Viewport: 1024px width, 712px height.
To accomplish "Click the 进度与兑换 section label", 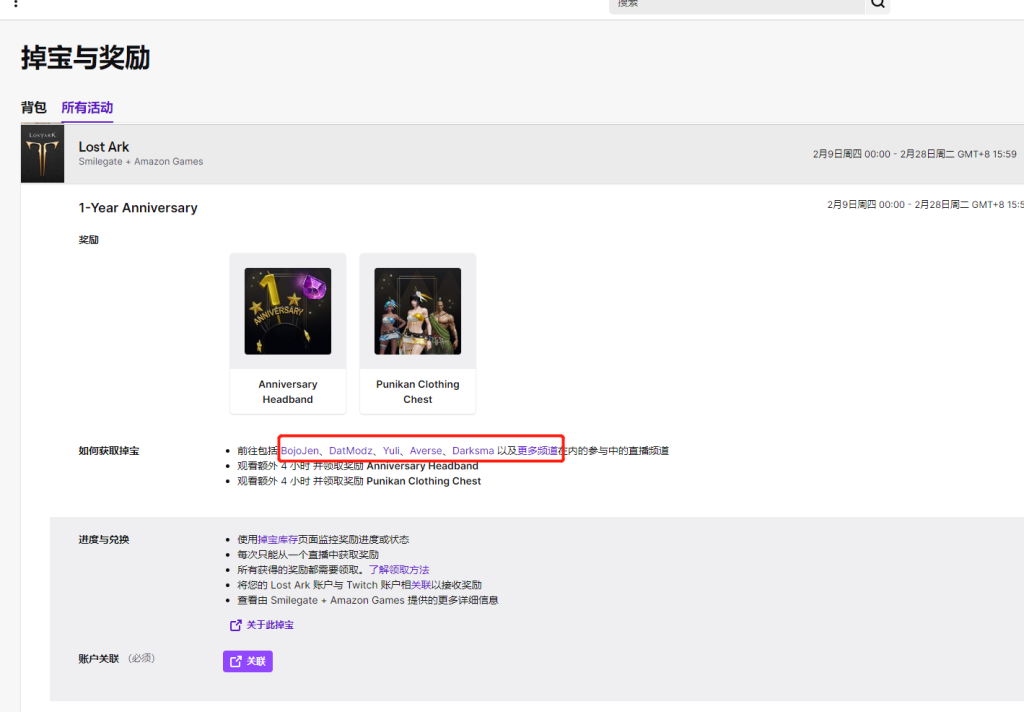I will coord(104,540).
